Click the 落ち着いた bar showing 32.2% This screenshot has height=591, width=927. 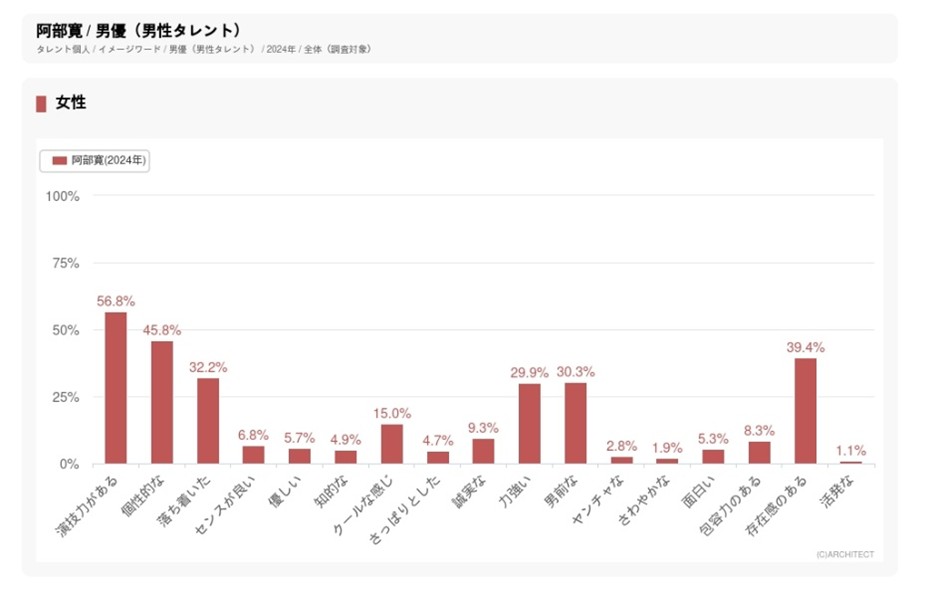[x=208, y=421]
